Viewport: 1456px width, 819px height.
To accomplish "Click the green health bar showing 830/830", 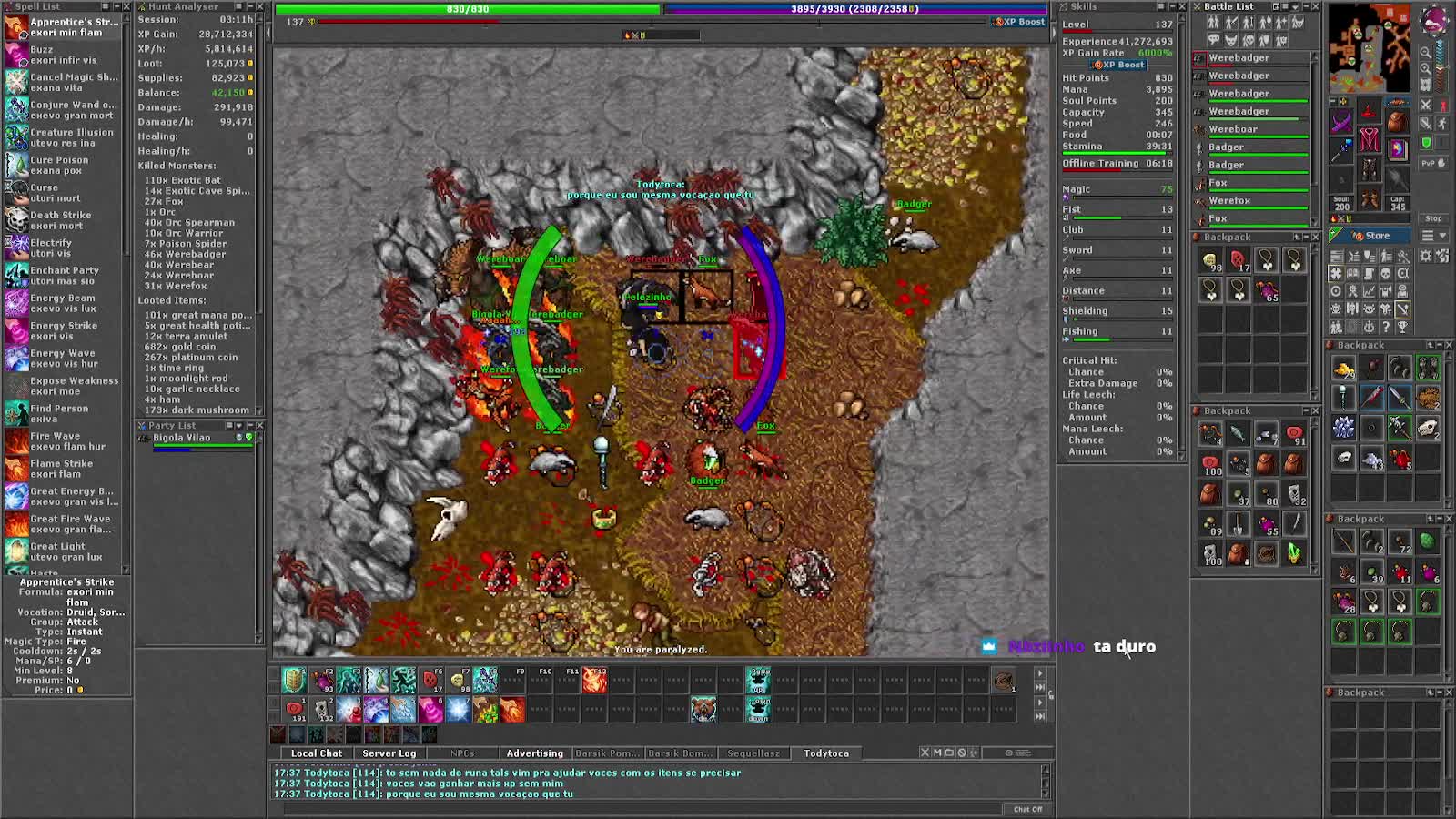I will point(468,9).
